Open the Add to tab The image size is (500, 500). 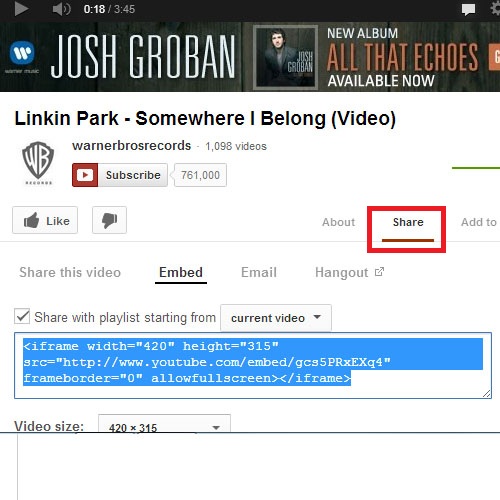[x=479, y=222]
